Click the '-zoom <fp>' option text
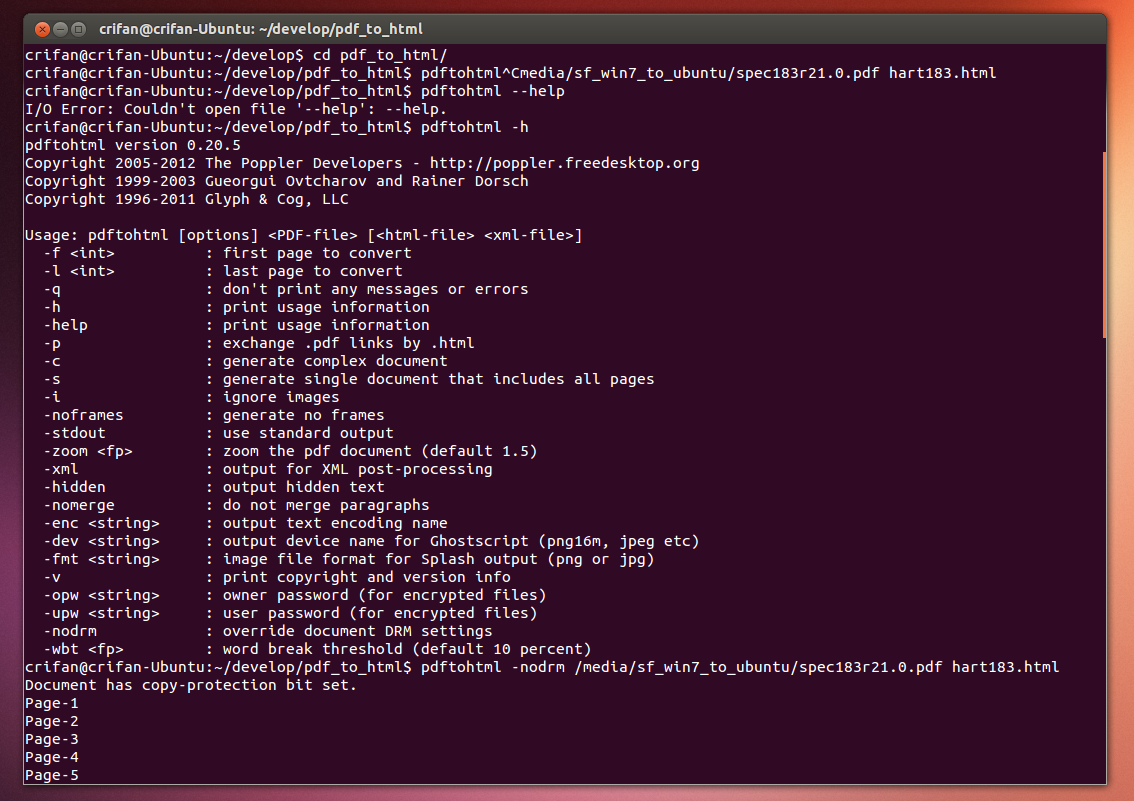This screenshot has height=801, width=1134. (x=88, y=451)
